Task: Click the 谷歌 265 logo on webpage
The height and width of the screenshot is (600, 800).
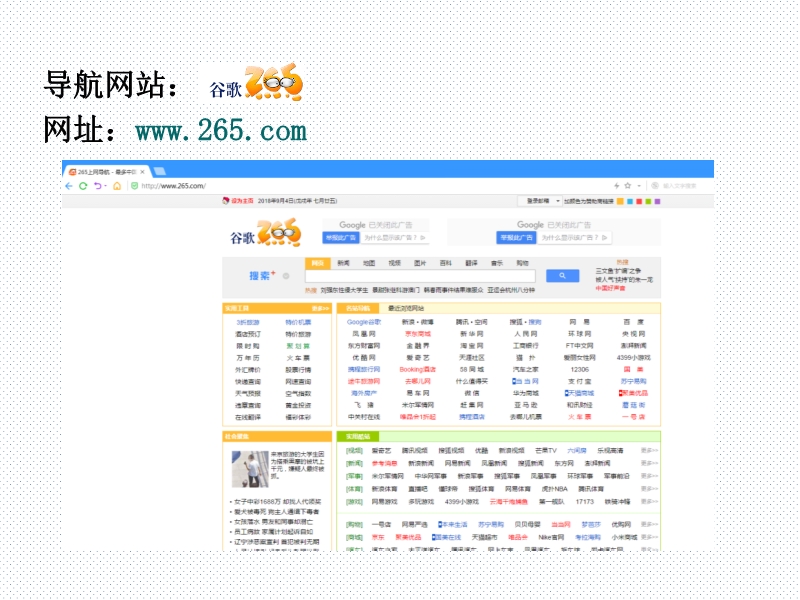Action: tap(266, 235)
